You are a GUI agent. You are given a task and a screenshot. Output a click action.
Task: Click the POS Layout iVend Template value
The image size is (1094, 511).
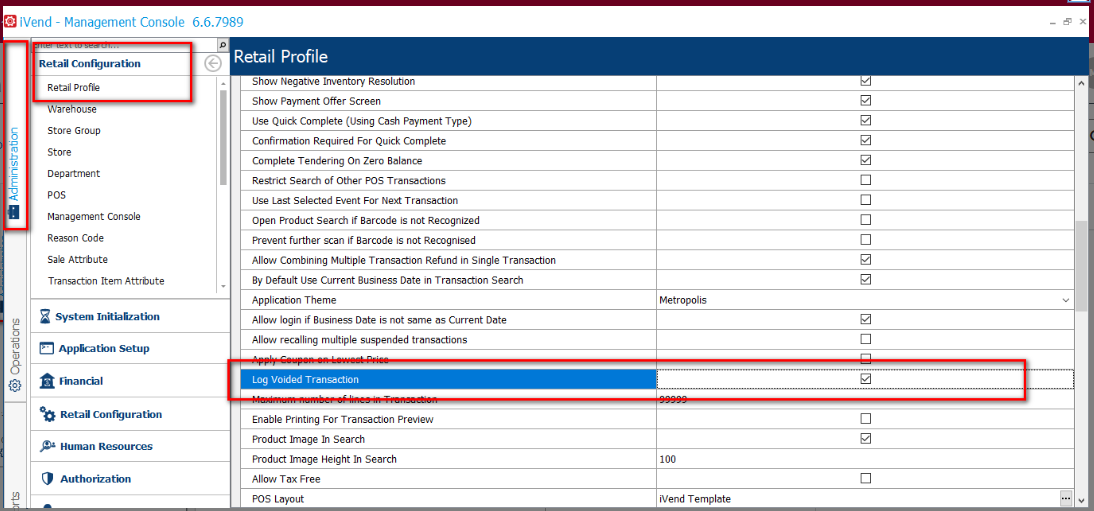click(x=695, y=498)
